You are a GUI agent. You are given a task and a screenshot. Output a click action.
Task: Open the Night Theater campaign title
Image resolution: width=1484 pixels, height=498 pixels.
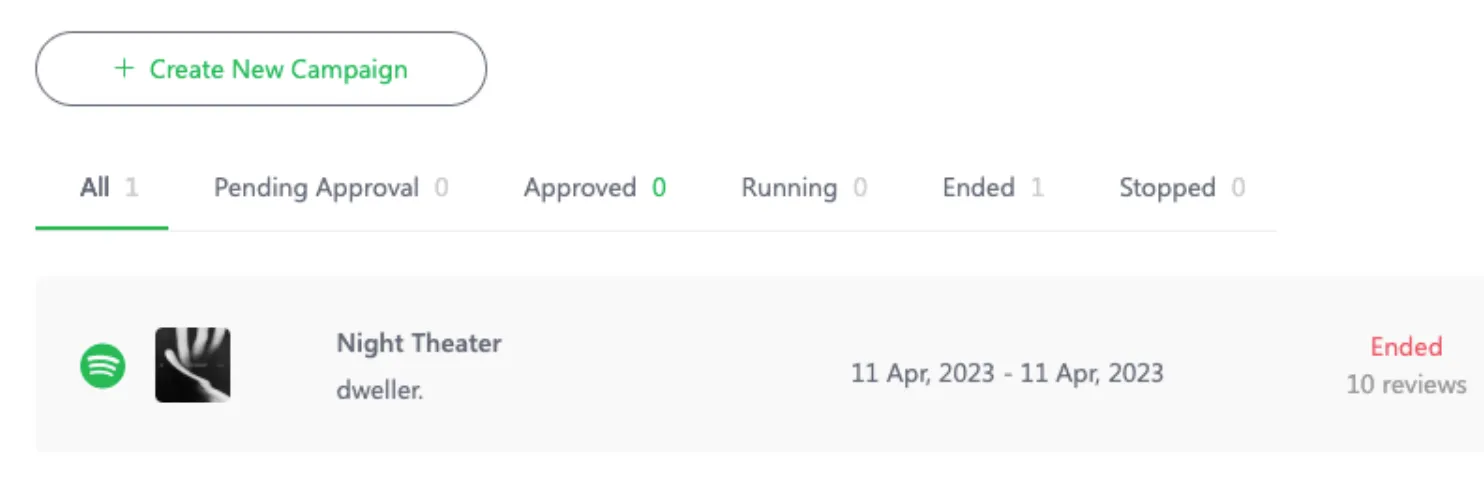419,343
